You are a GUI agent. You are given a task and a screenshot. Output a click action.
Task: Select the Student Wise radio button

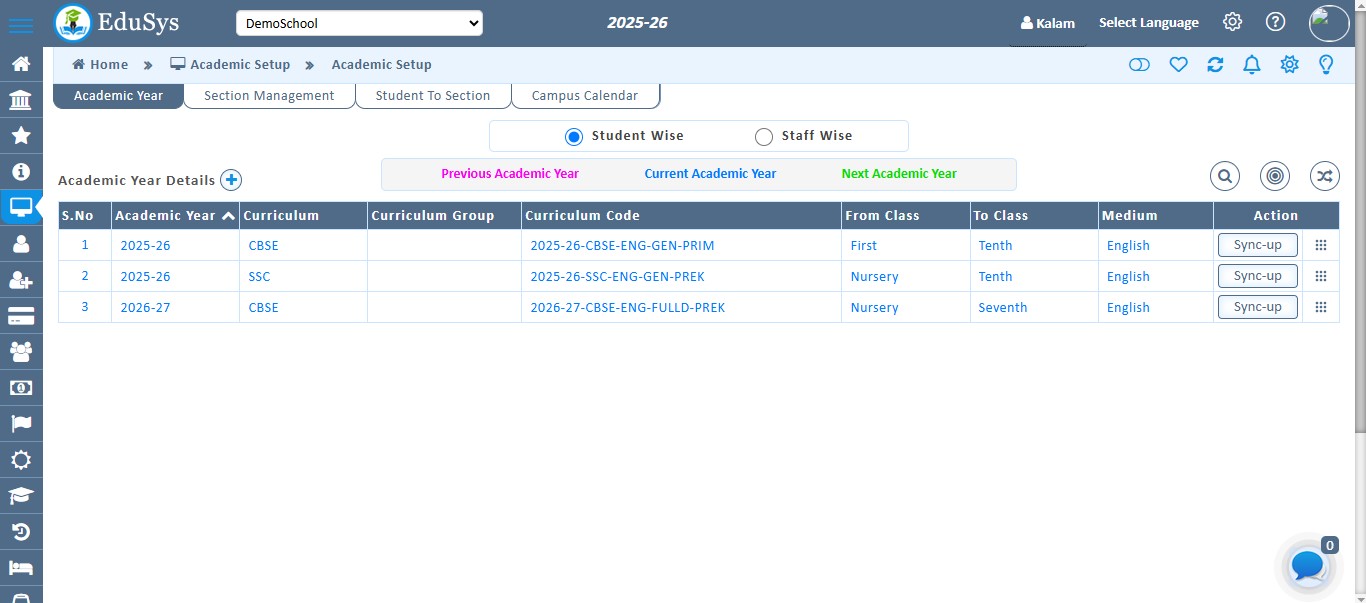point(574,136)
